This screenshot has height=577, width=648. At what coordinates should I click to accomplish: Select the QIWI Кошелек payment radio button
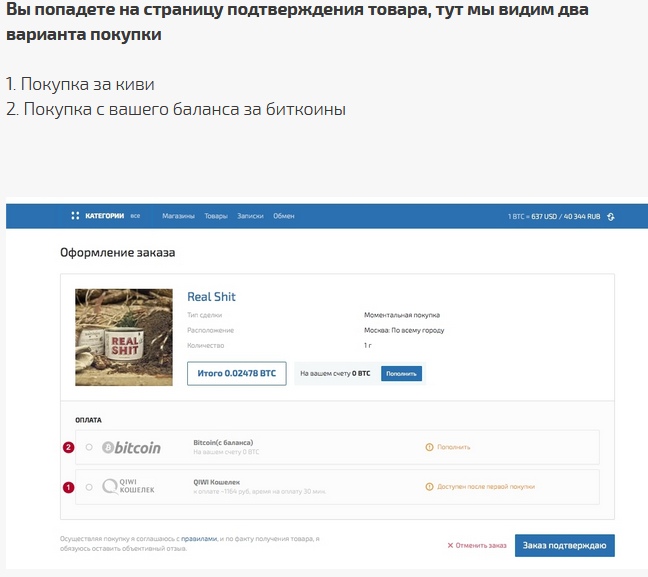point(89,487)
